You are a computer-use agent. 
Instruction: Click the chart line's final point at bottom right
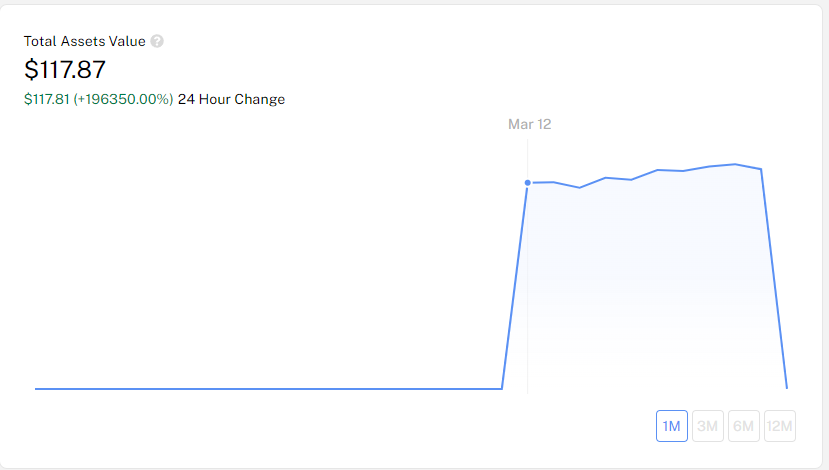(787, 388)
